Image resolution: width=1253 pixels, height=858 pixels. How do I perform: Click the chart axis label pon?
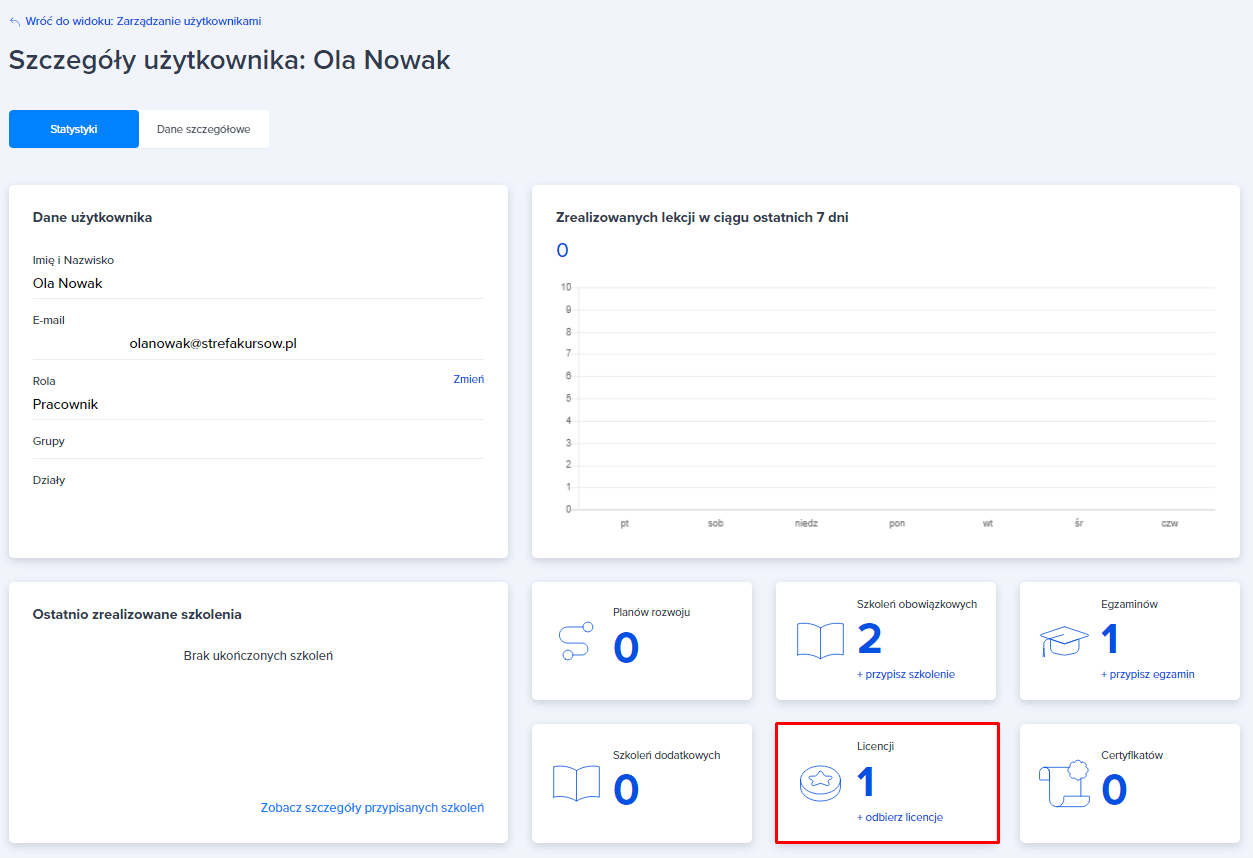click(x=897, y=524)
